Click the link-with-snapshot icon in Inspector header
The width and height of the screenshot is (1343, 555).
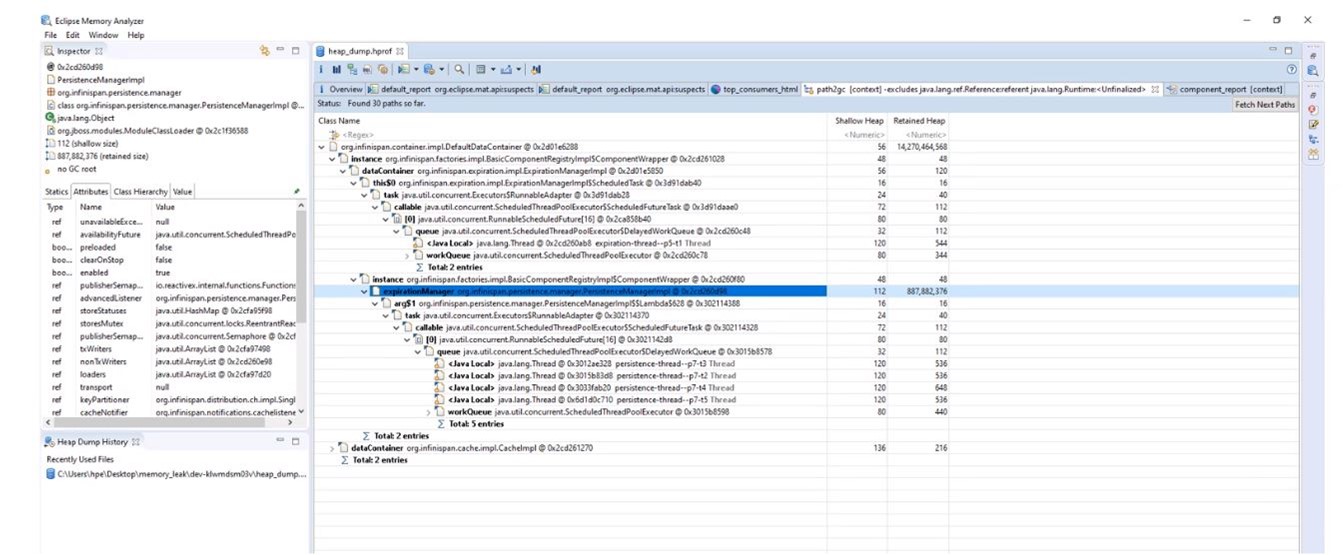(265, 50)
